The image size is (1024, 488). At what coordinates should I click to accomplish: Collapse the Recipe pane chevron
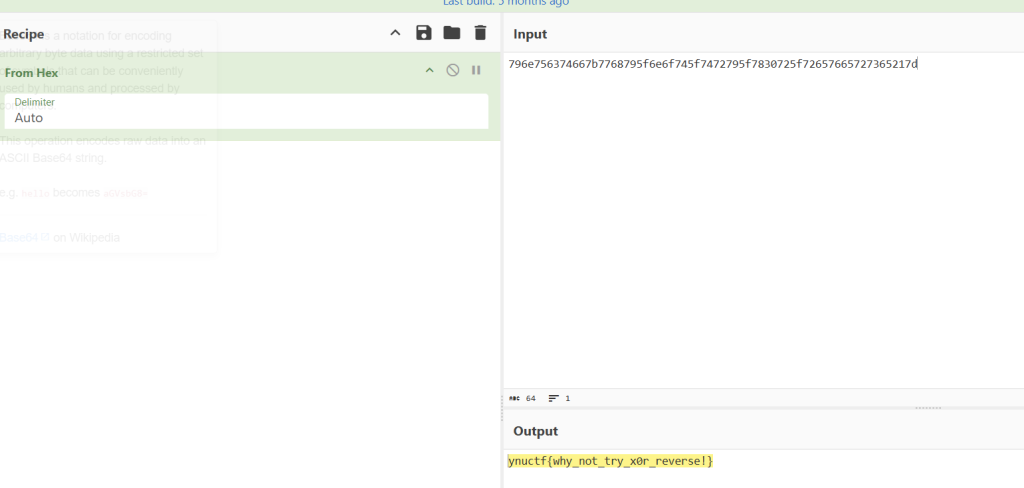click(395, 33)
